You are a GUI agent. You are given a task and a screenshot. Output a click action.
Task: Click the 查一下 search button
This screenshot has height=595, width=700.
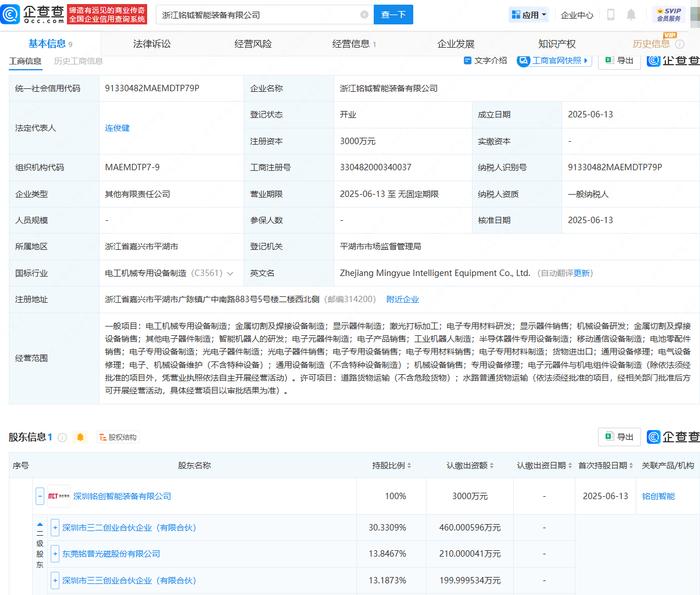(393, 15)
